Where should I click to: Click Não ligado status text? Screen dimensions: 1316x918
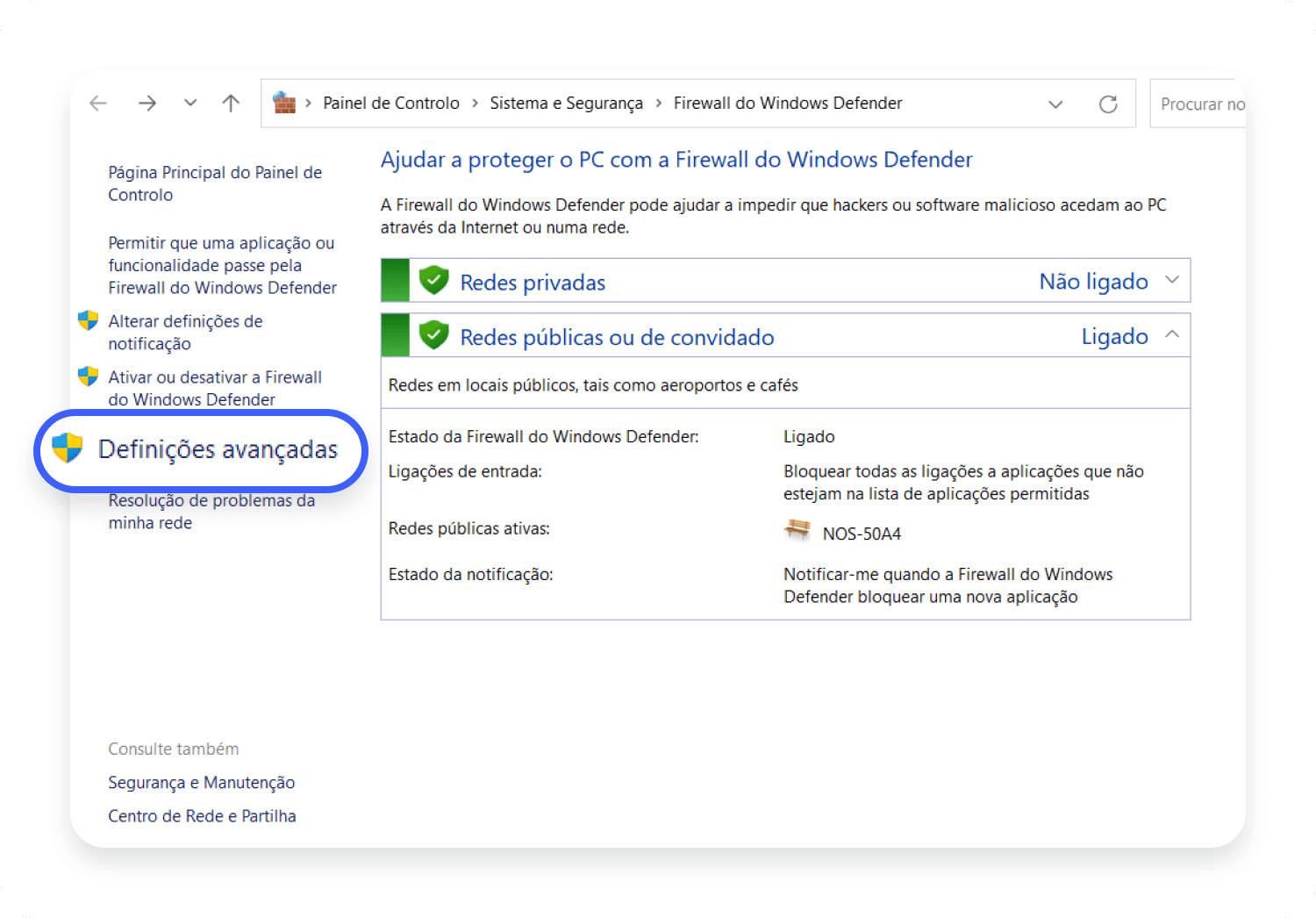click(1093, 282)
